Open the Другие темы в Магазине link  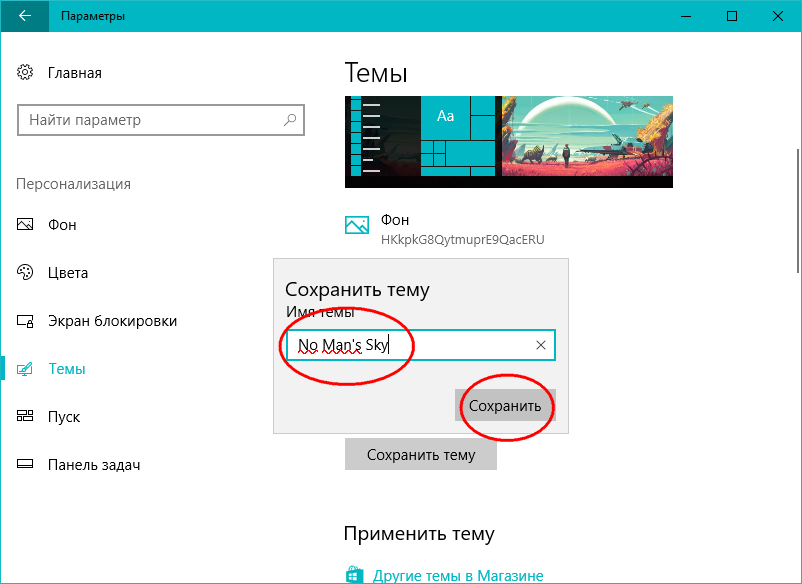458,575
